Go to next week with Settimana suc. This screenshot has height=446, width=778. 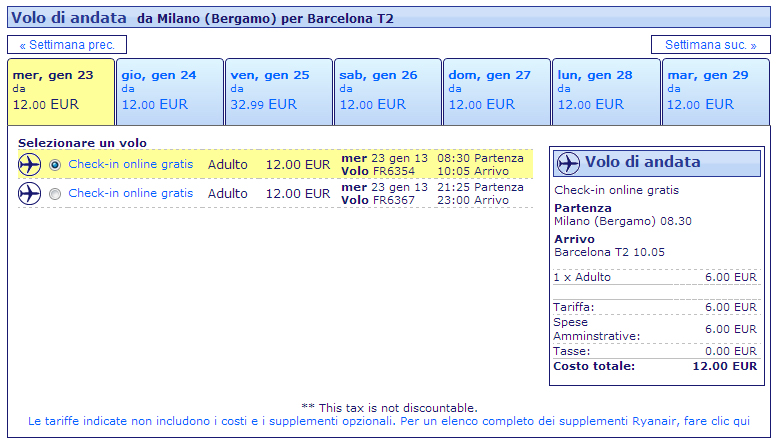pos(711,45)
